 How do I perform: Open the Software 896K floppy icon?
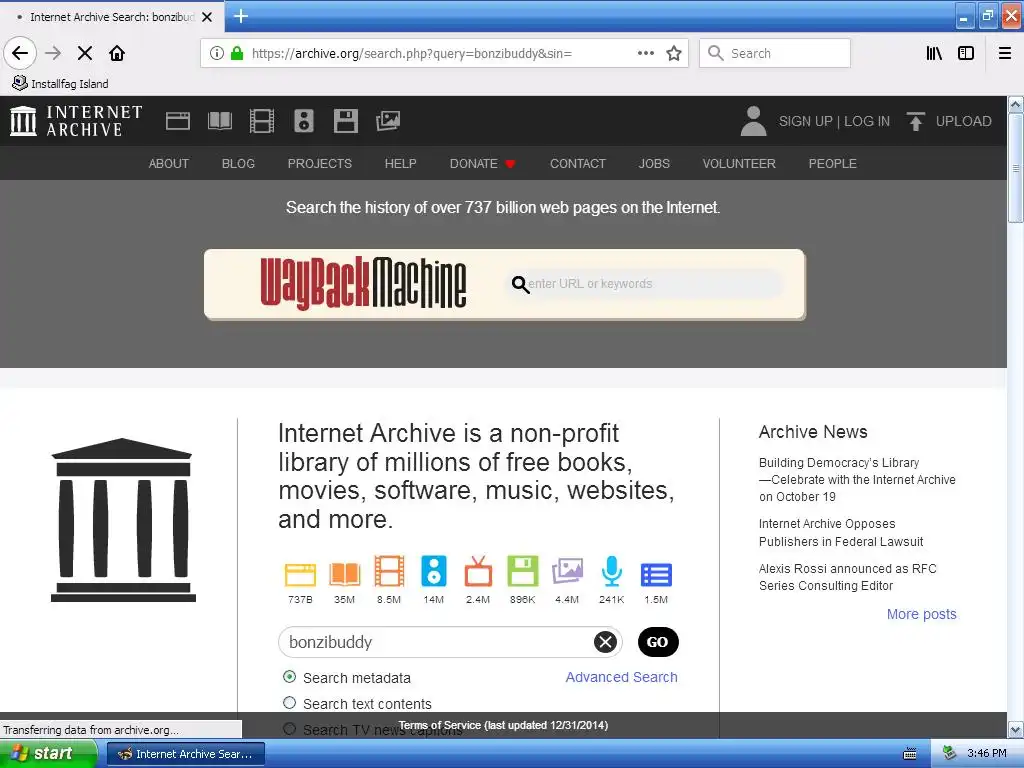[522, 571]
